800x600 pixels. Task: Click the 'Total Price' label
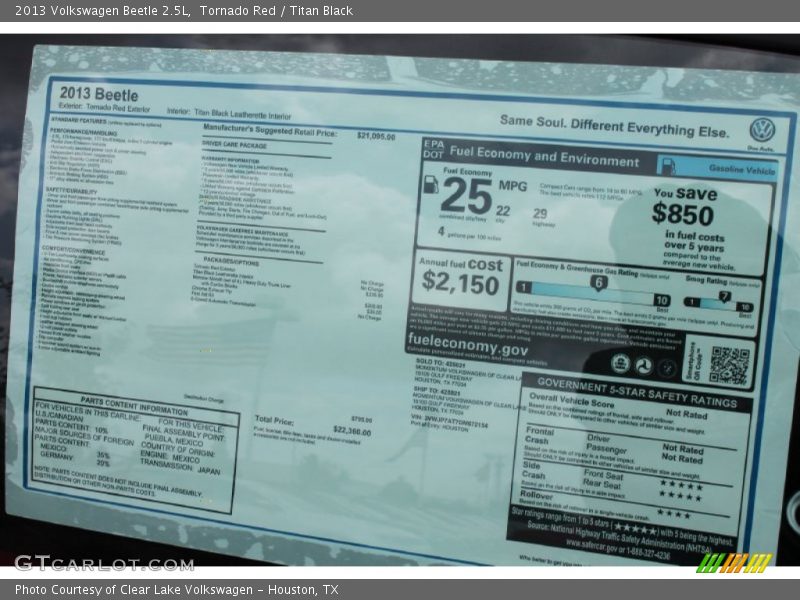pyautogui.click(x=274, y=420)
